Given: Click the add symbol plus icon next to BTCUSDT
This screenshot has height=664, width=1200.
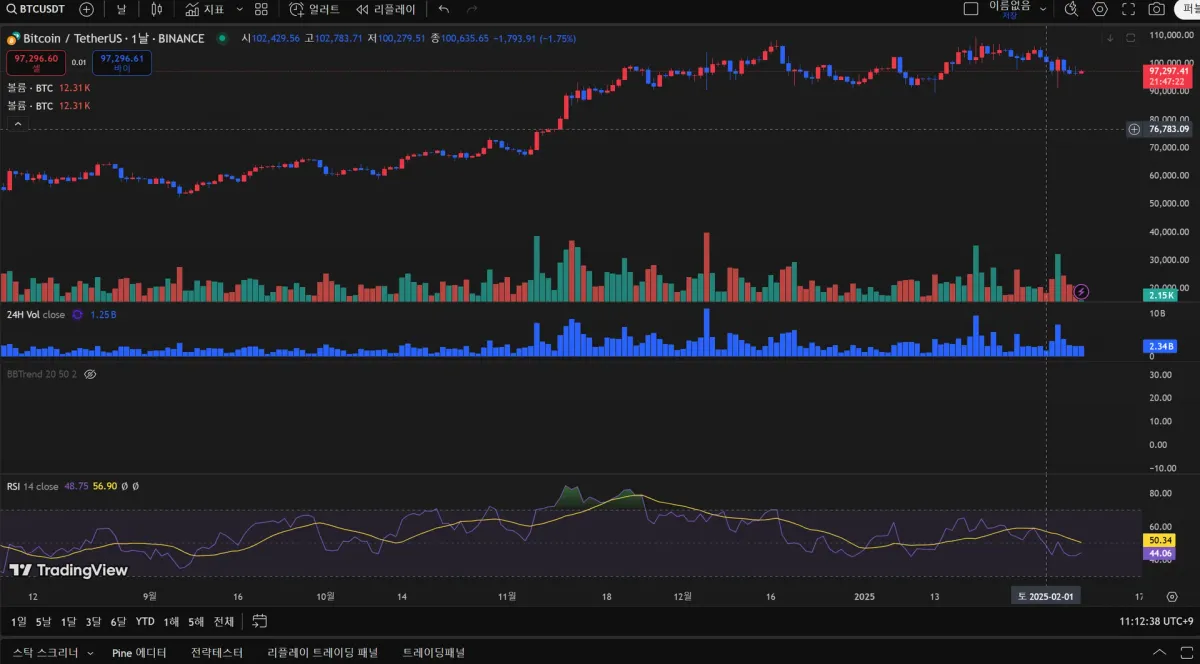Looking at the screenshot, I should [86, 9].
